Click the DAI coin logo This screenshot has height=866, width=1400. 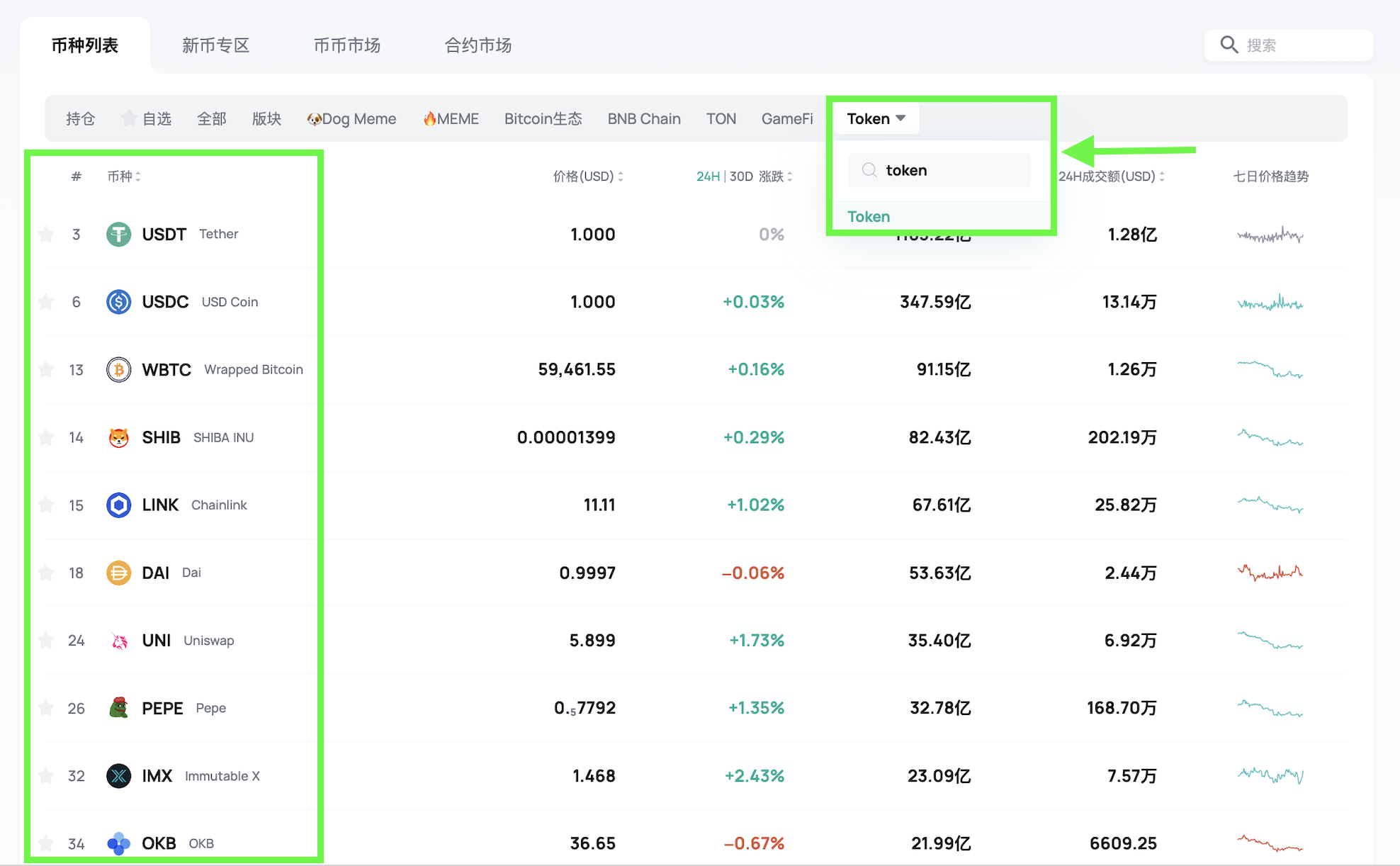(118, 573)
